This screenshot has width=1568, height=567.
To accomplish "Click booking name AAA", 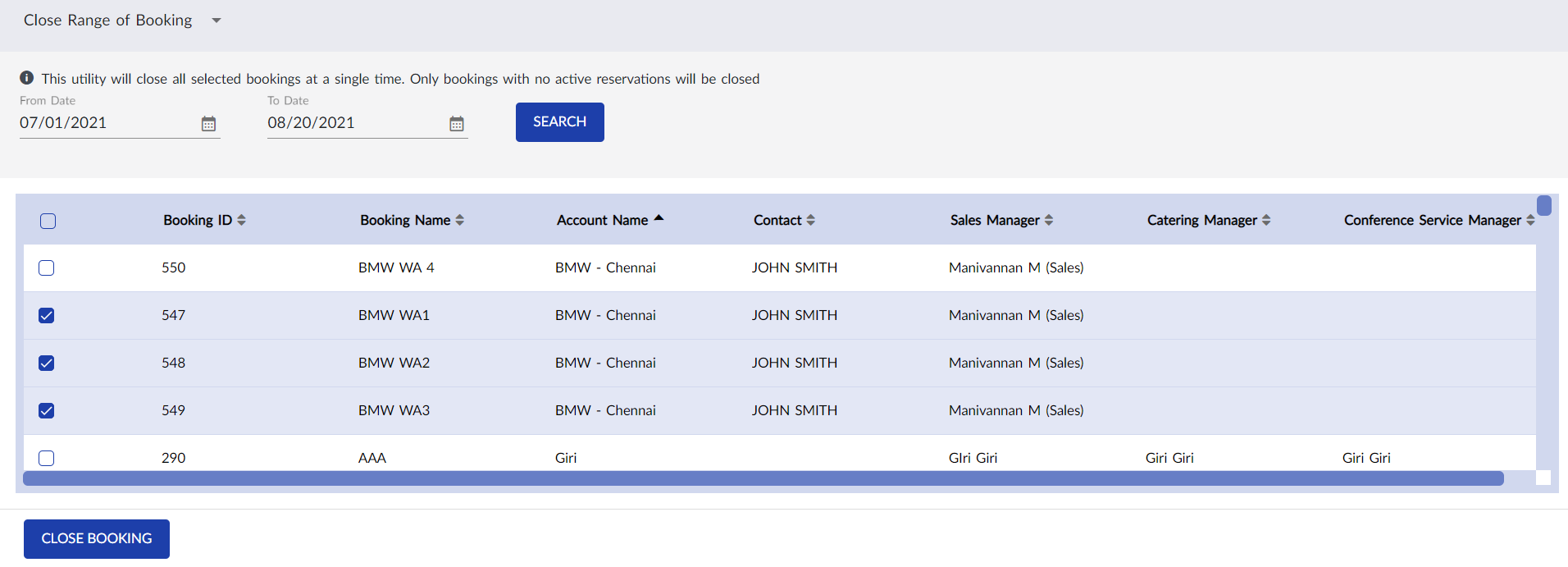I will point(372,458).
